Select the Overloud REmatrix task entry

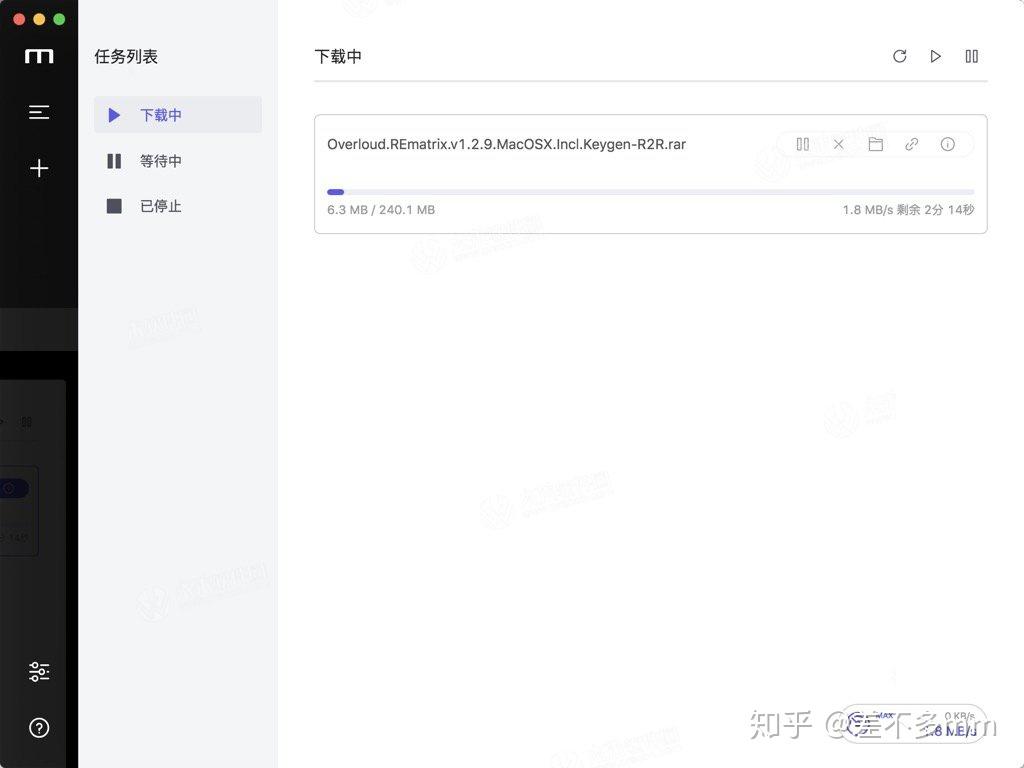[x=506, y=144]
